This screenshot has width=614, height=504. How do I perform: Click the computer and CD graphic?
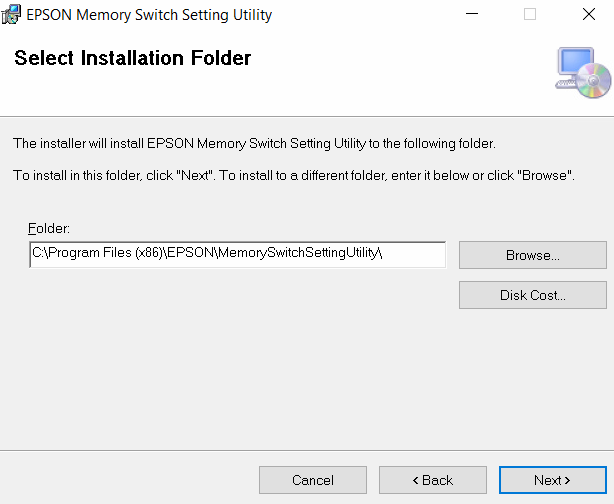pos(582,73)
